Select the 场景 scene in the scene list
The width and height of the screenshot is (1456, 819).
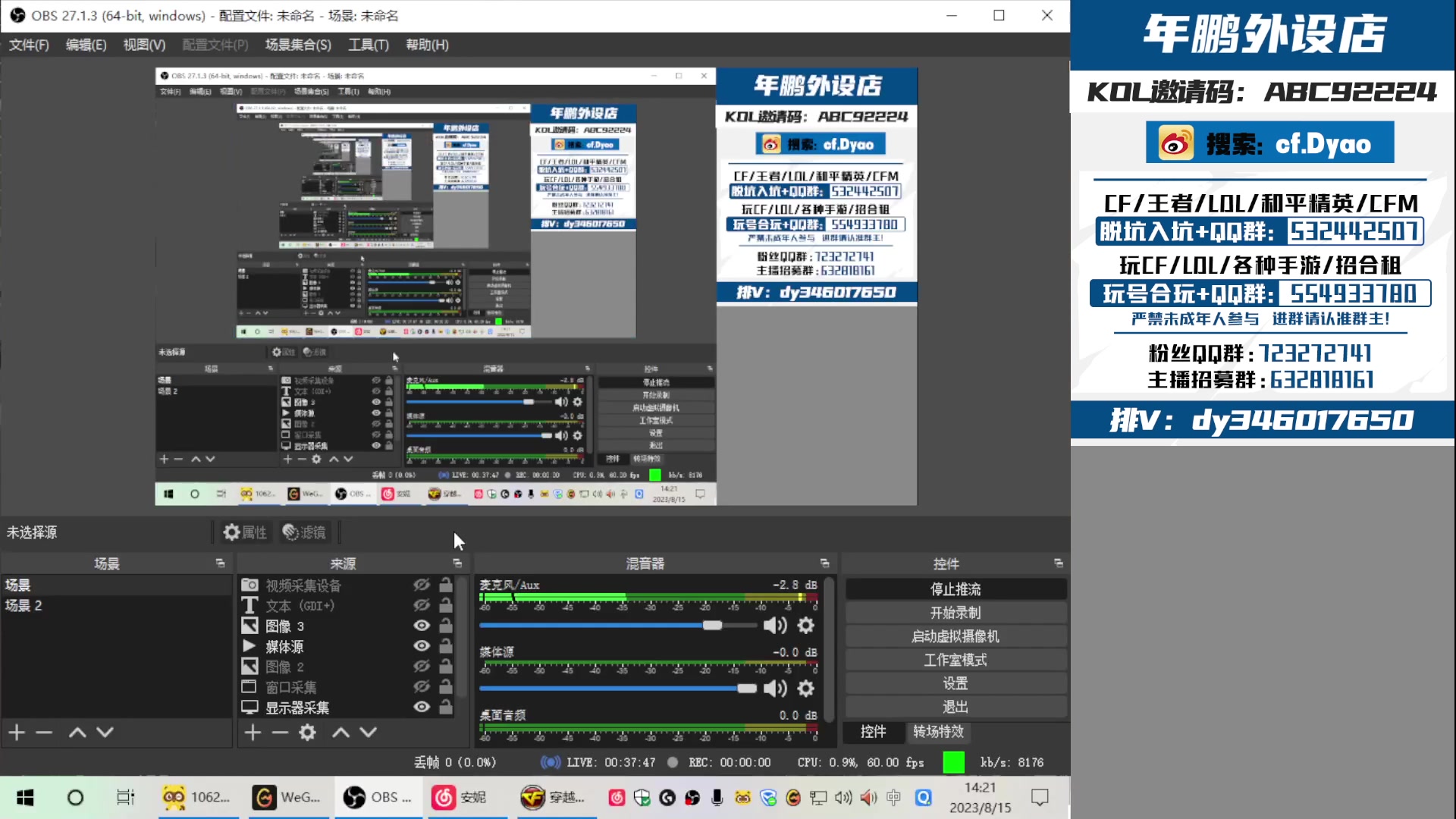(x=116, y=585)
